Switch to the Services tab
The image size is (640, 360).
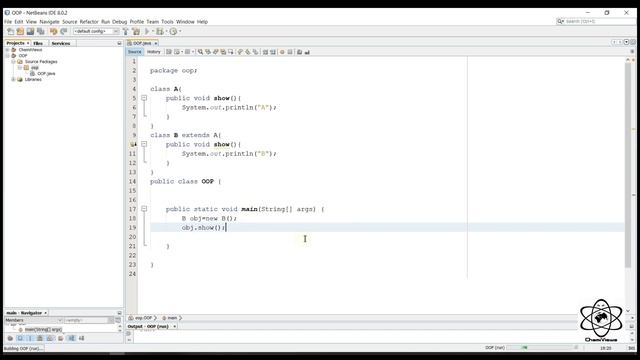61,43
